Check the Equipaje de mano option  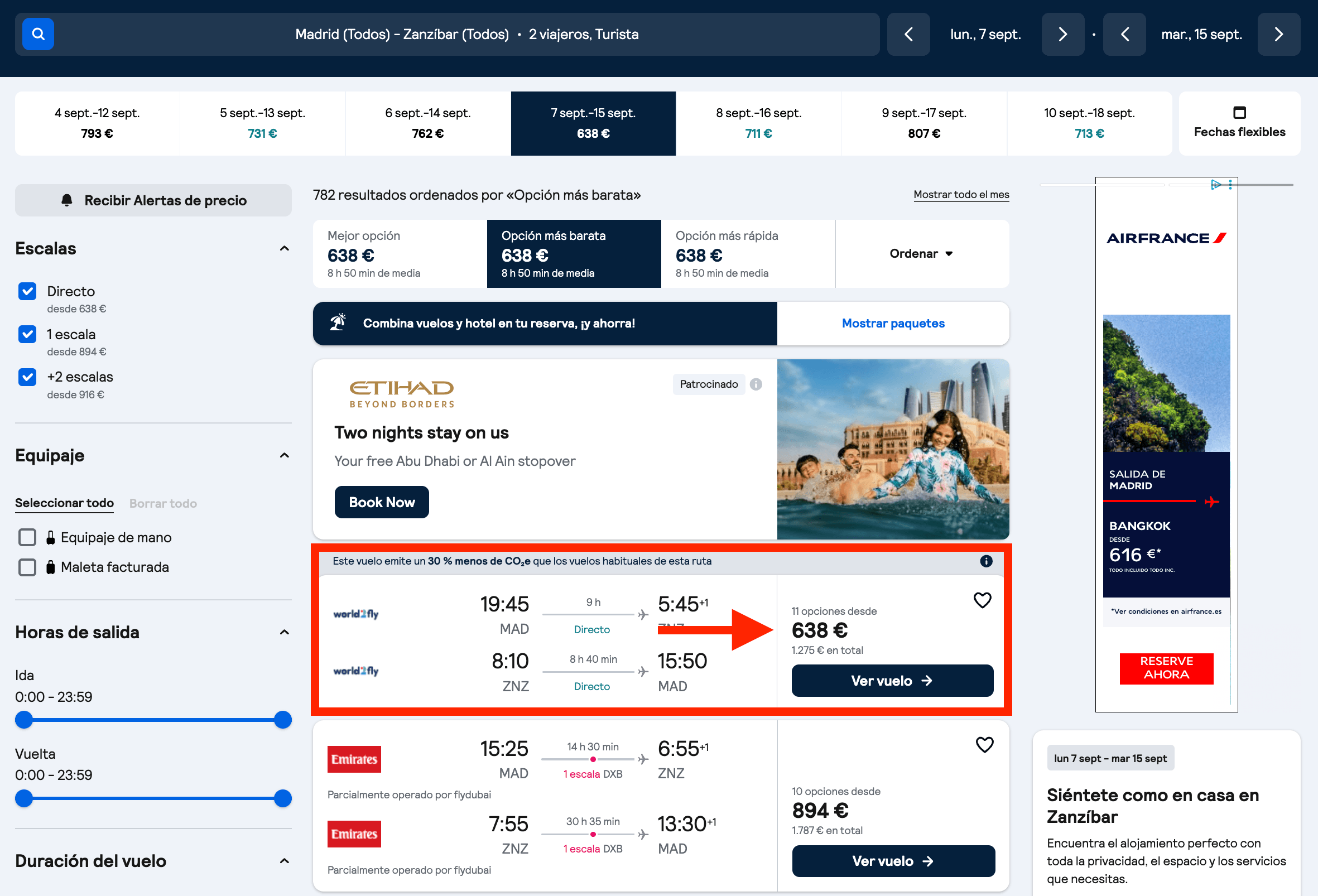click(27, 537)
